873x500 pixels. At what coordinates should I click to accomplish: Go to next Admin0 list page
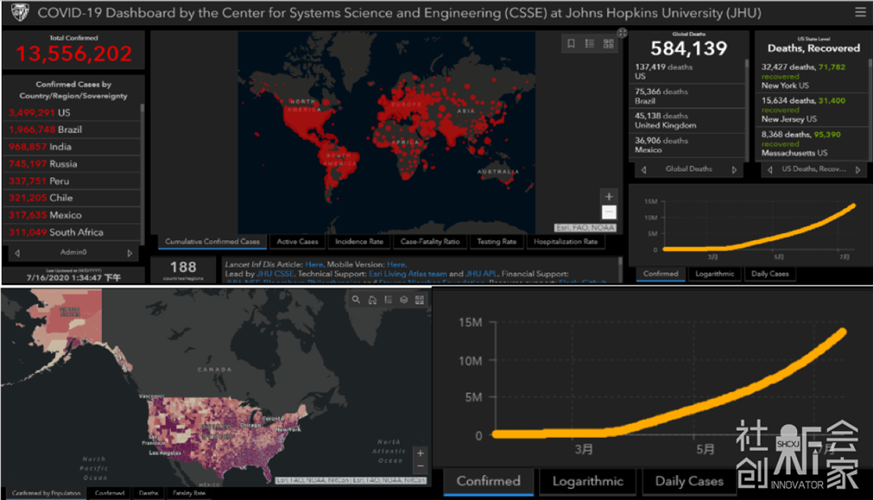130,253
